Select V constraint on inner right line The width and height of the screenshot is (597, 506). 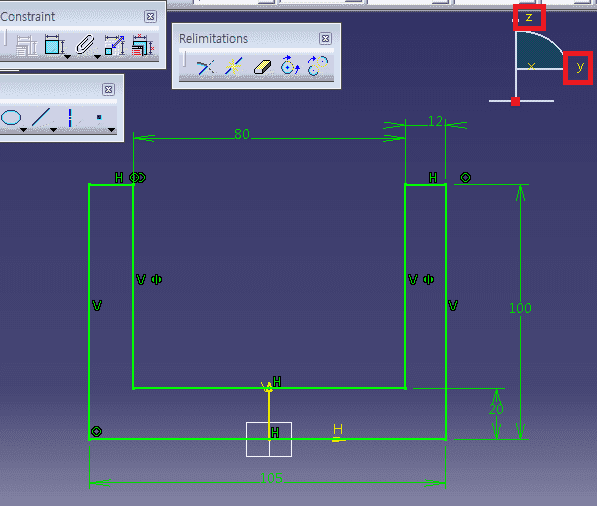(413, 280)
